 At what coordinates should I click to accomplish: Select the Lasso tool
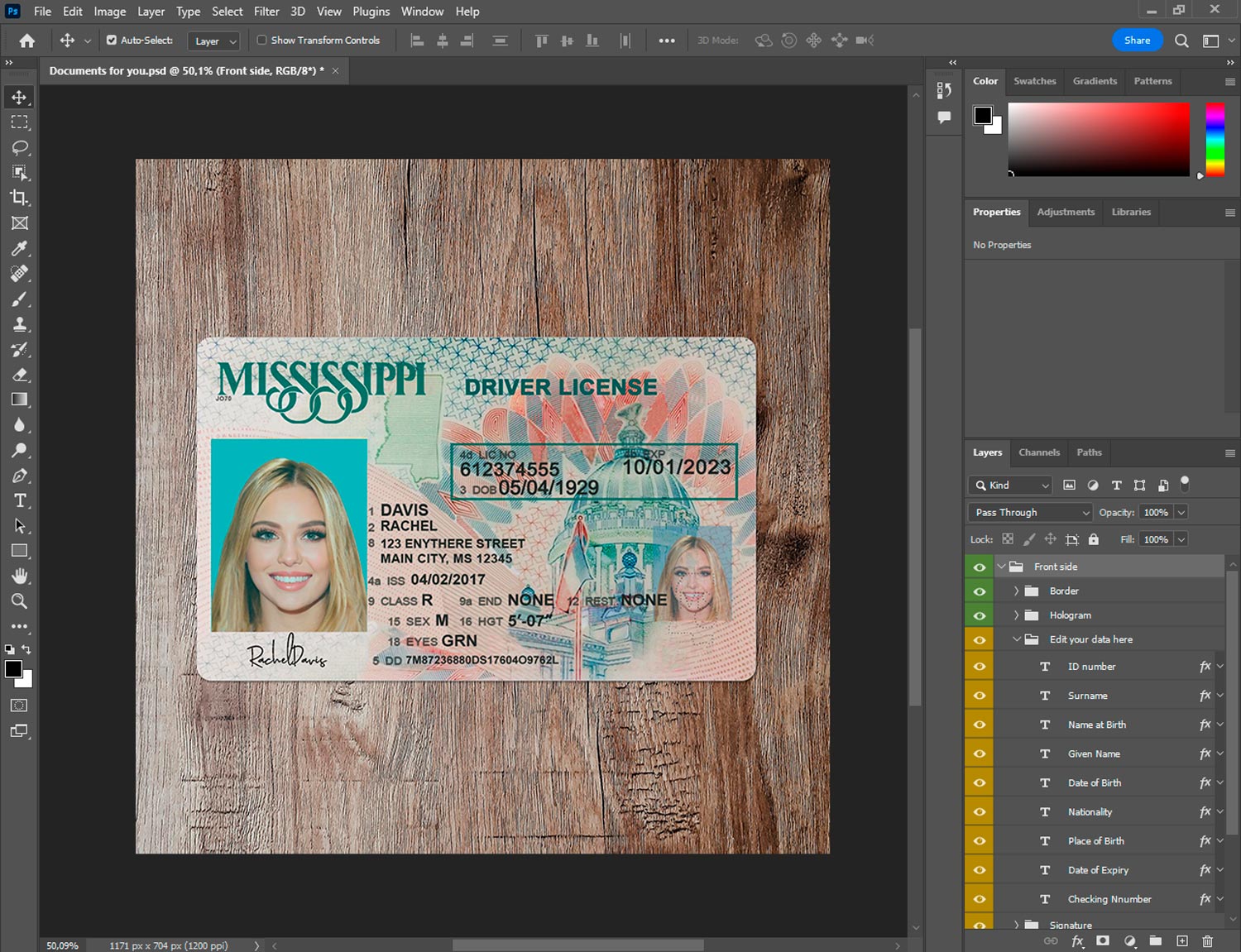[19, 147]
